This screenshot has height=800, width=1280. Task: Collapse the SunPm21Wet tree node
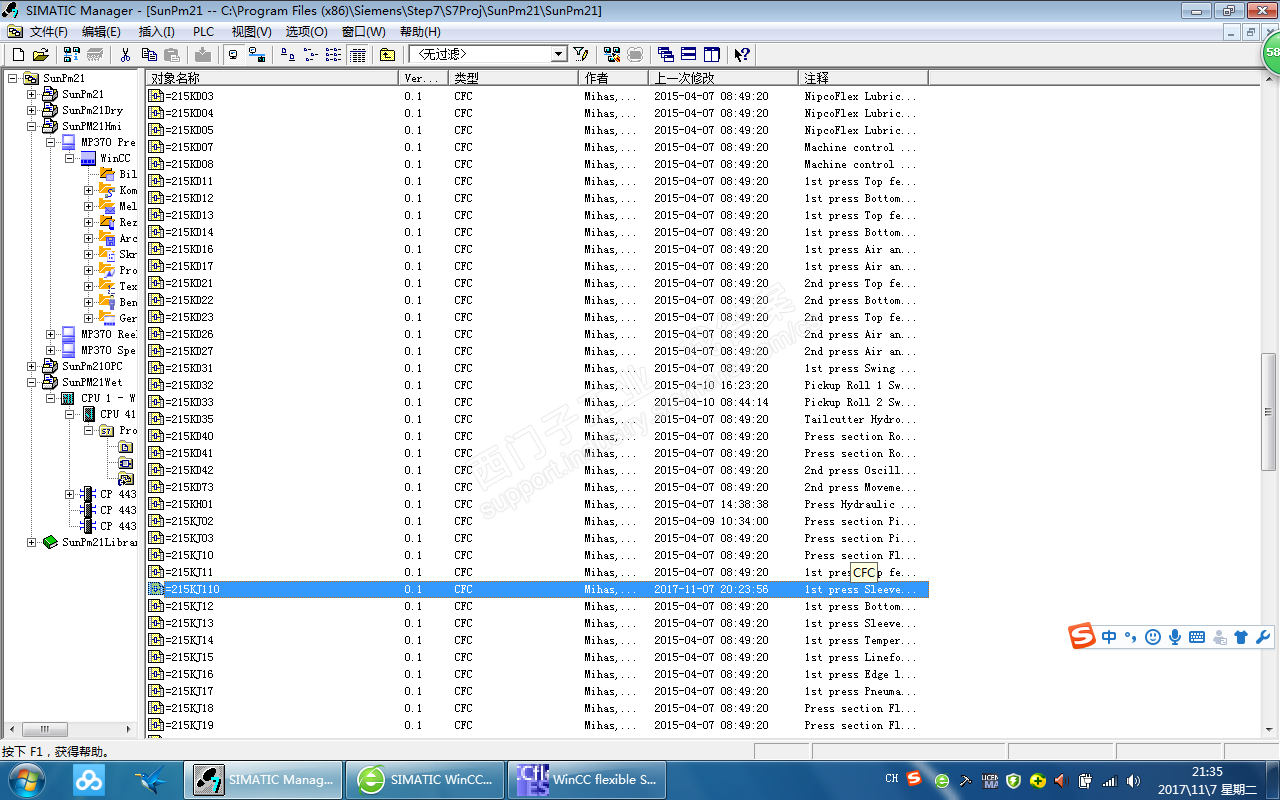tap(32, 382)
